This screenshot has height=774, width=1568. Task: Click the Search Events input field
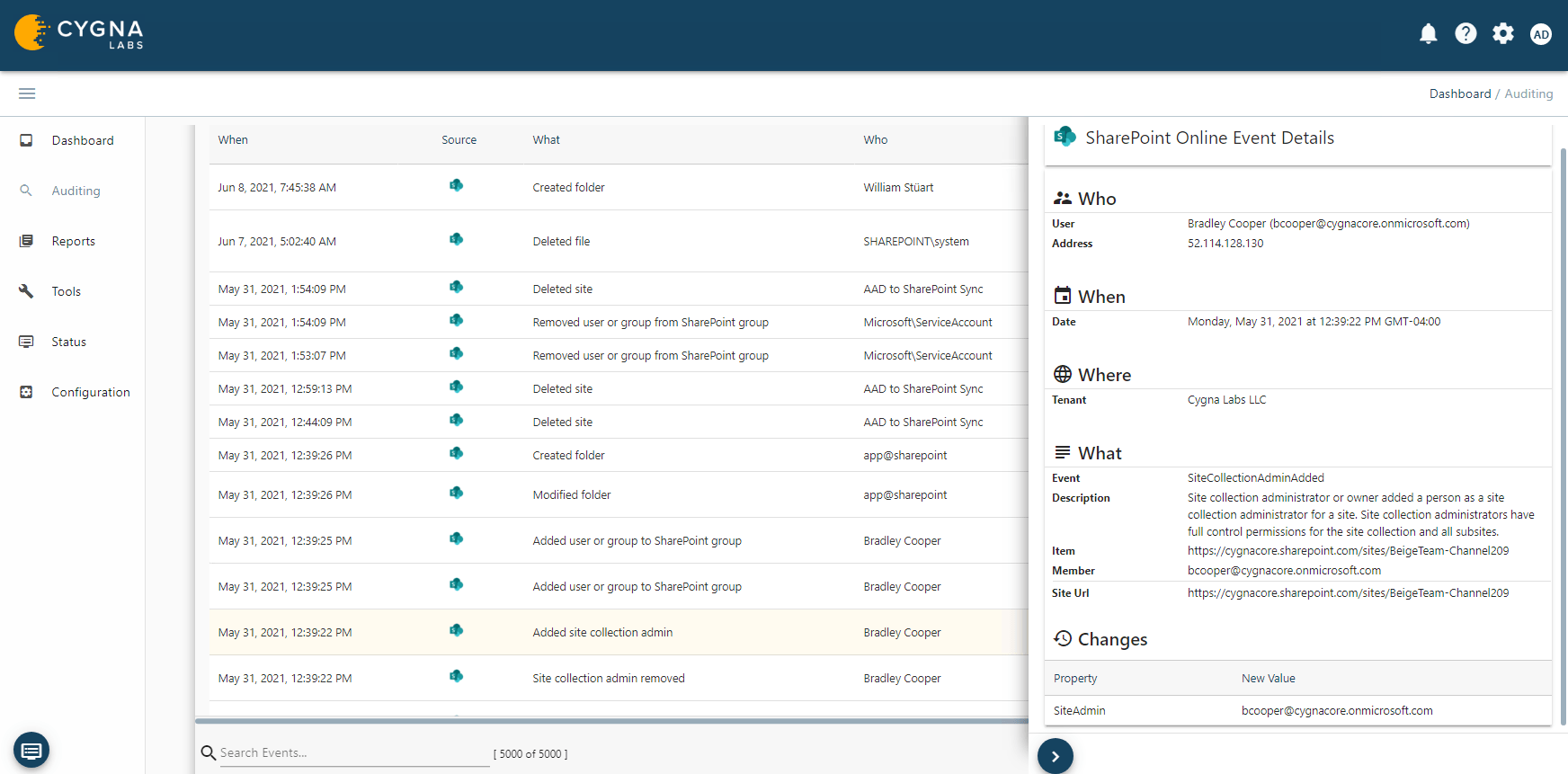click(353, 753)
